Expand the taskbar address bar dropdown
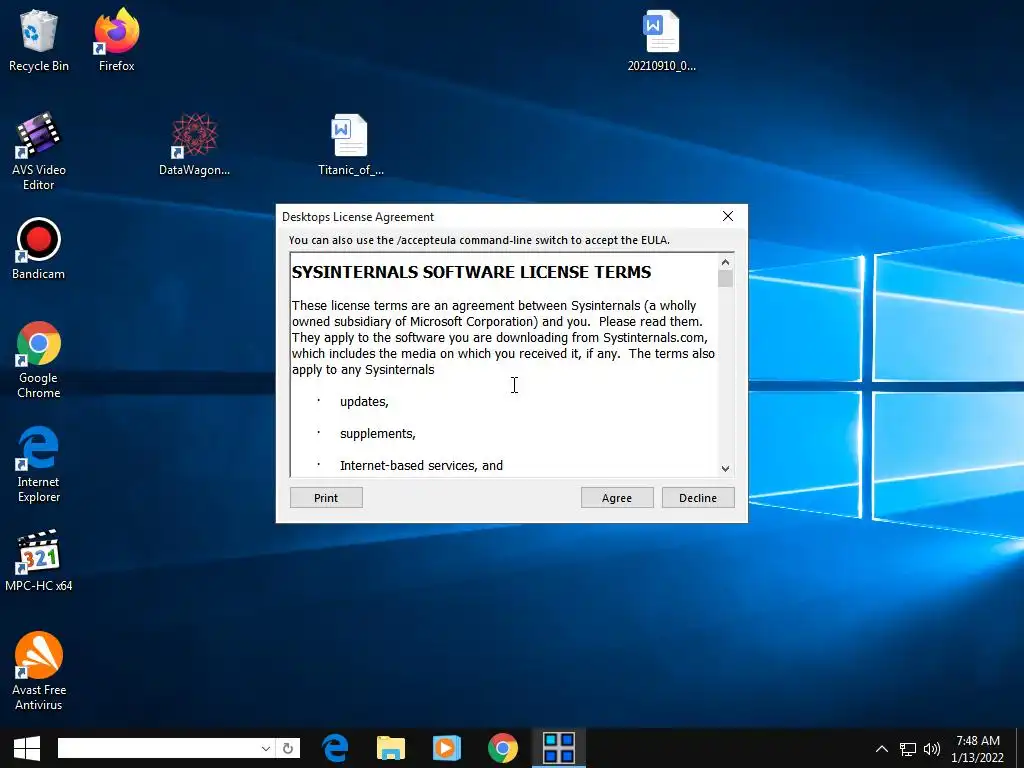This screenshot has width=1024, height=768. coord(266,748)
